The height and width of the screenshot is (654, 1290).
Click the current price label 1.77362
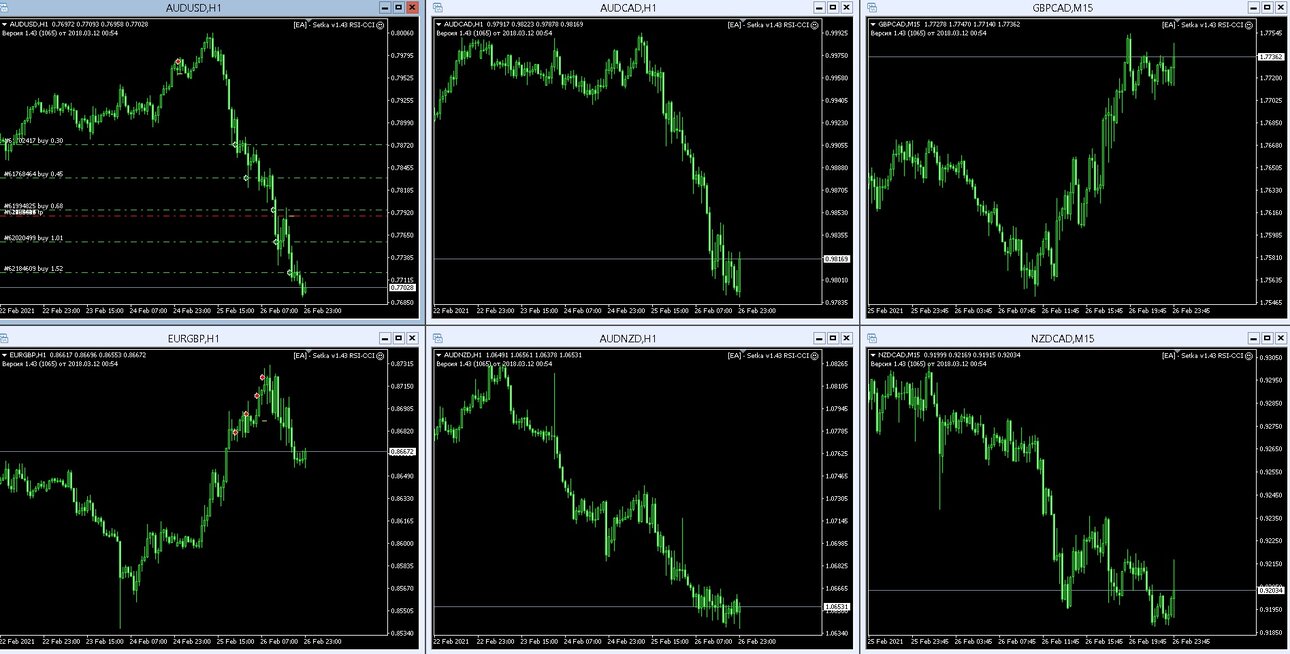click(1271, 57)
